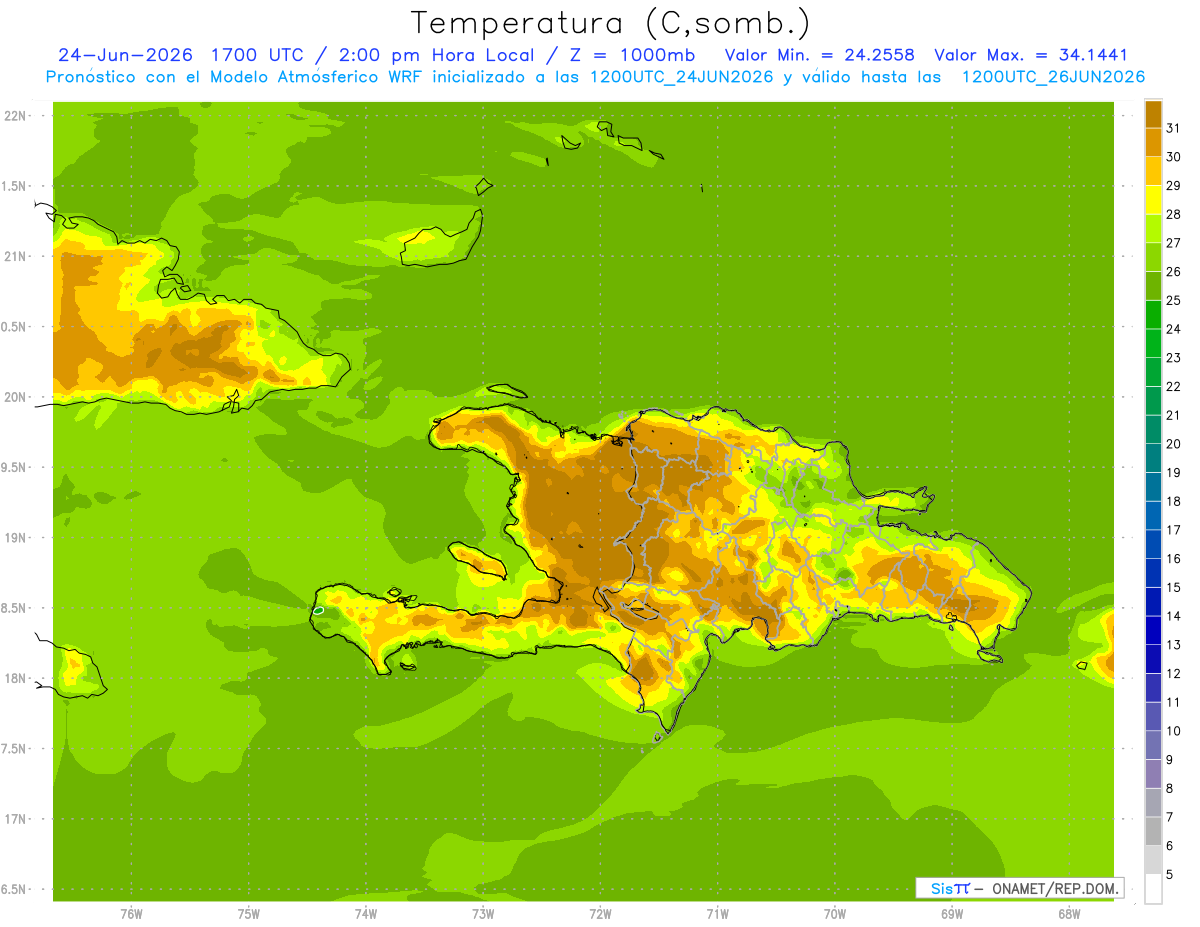Click the '21N' latitude label
This screenshot has height=927, width=1200.
coord(16,256)
